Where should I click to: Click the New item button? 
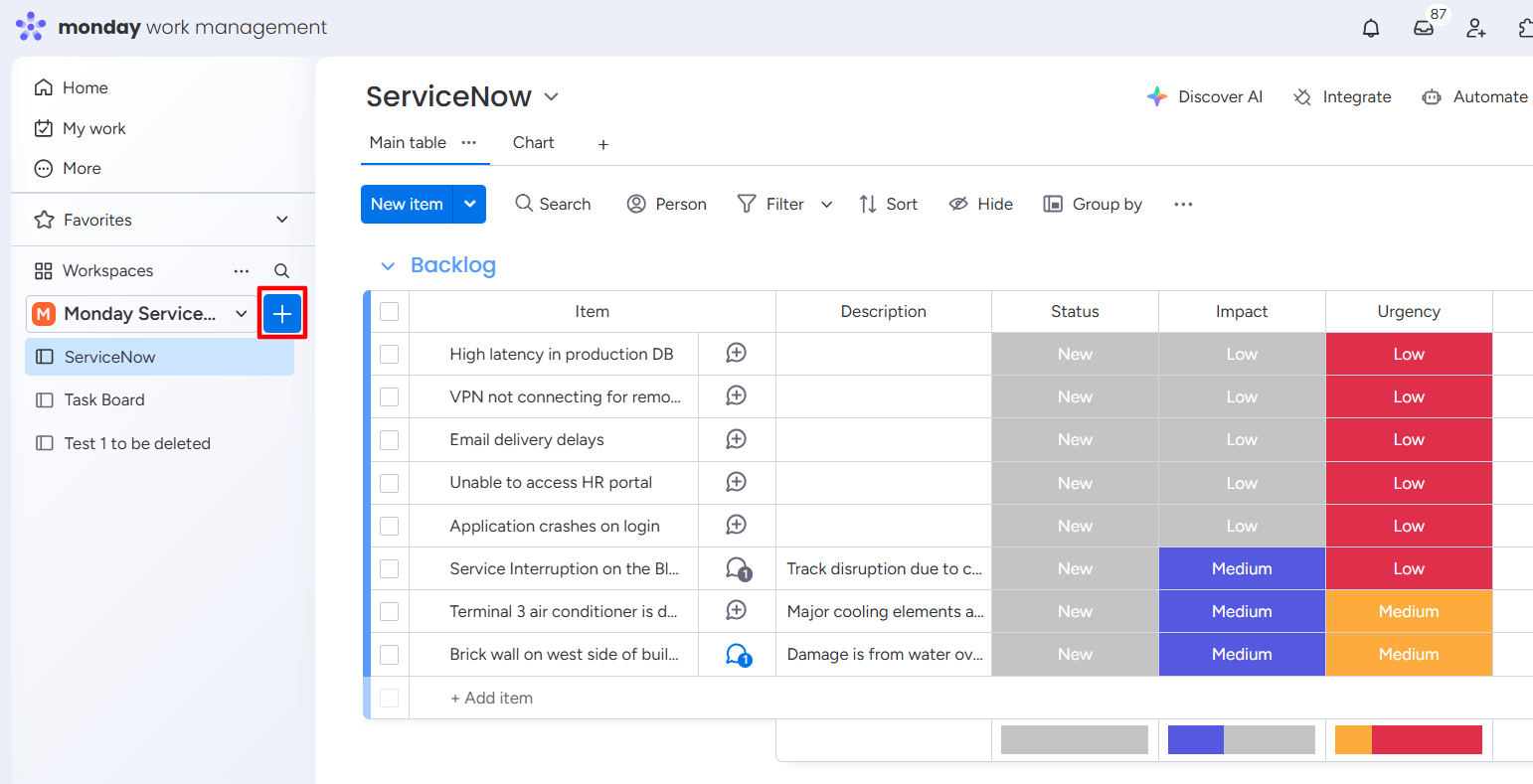point(407,204)
